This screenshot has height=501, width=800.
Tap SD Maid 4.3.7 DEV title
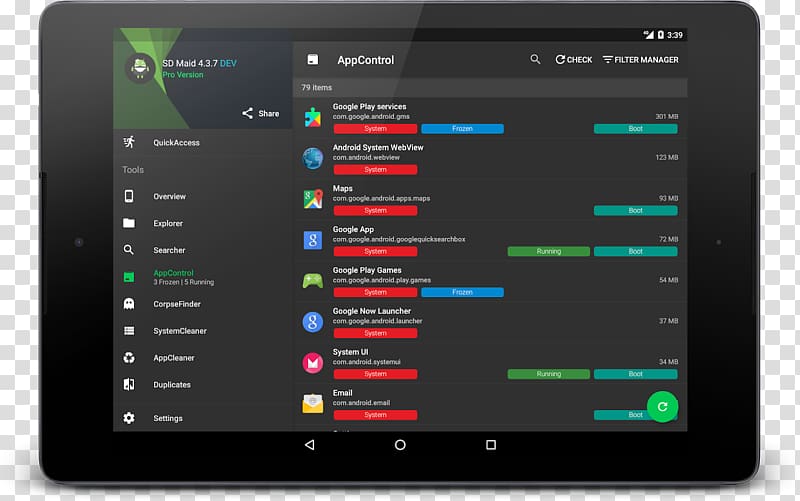199,63
